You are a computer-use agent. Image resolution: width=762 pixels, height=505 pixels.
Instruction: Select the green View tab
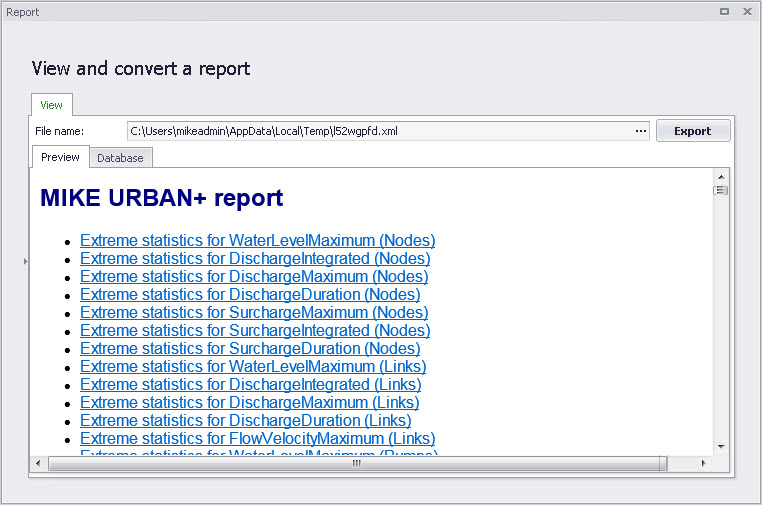pyautogui.click(x=52, y=105)
